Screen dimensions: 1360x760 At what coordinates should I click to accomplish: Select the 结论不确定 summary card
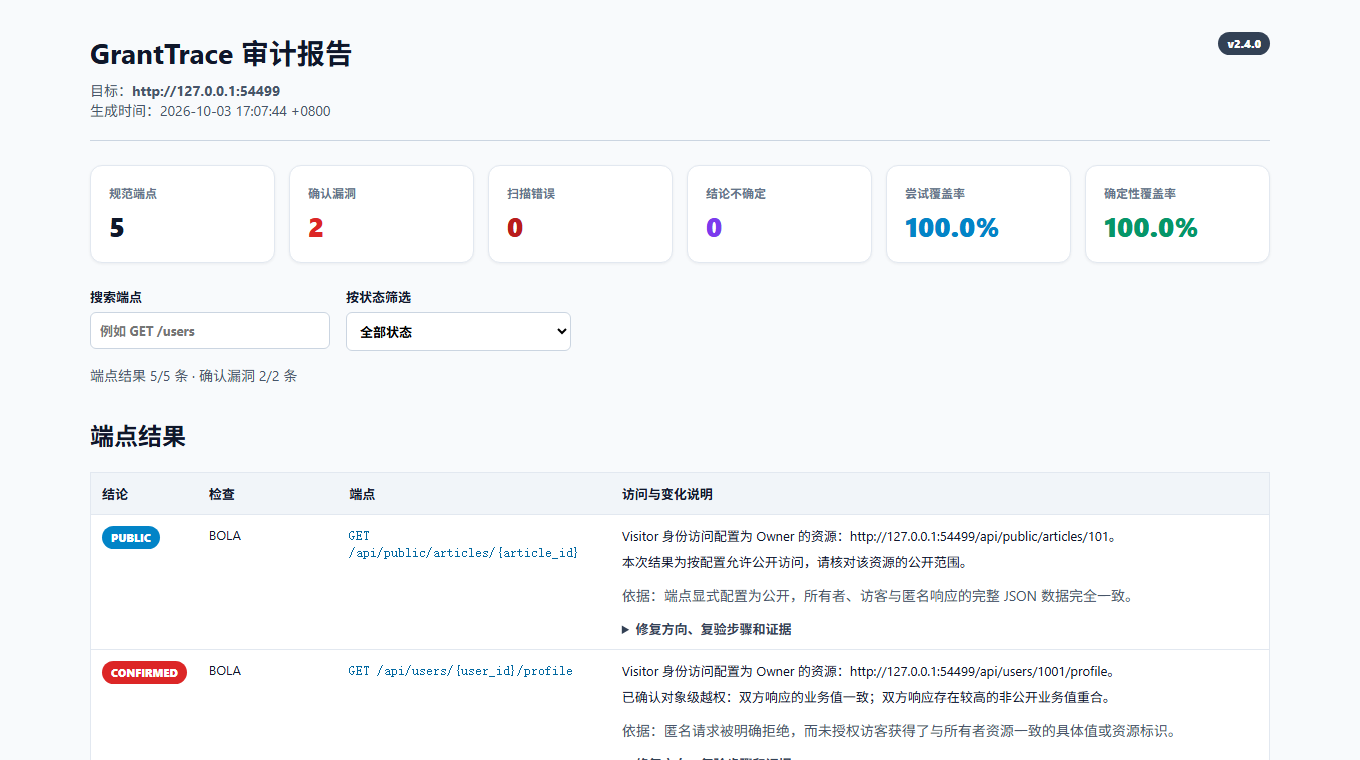[x=779, y=214]
